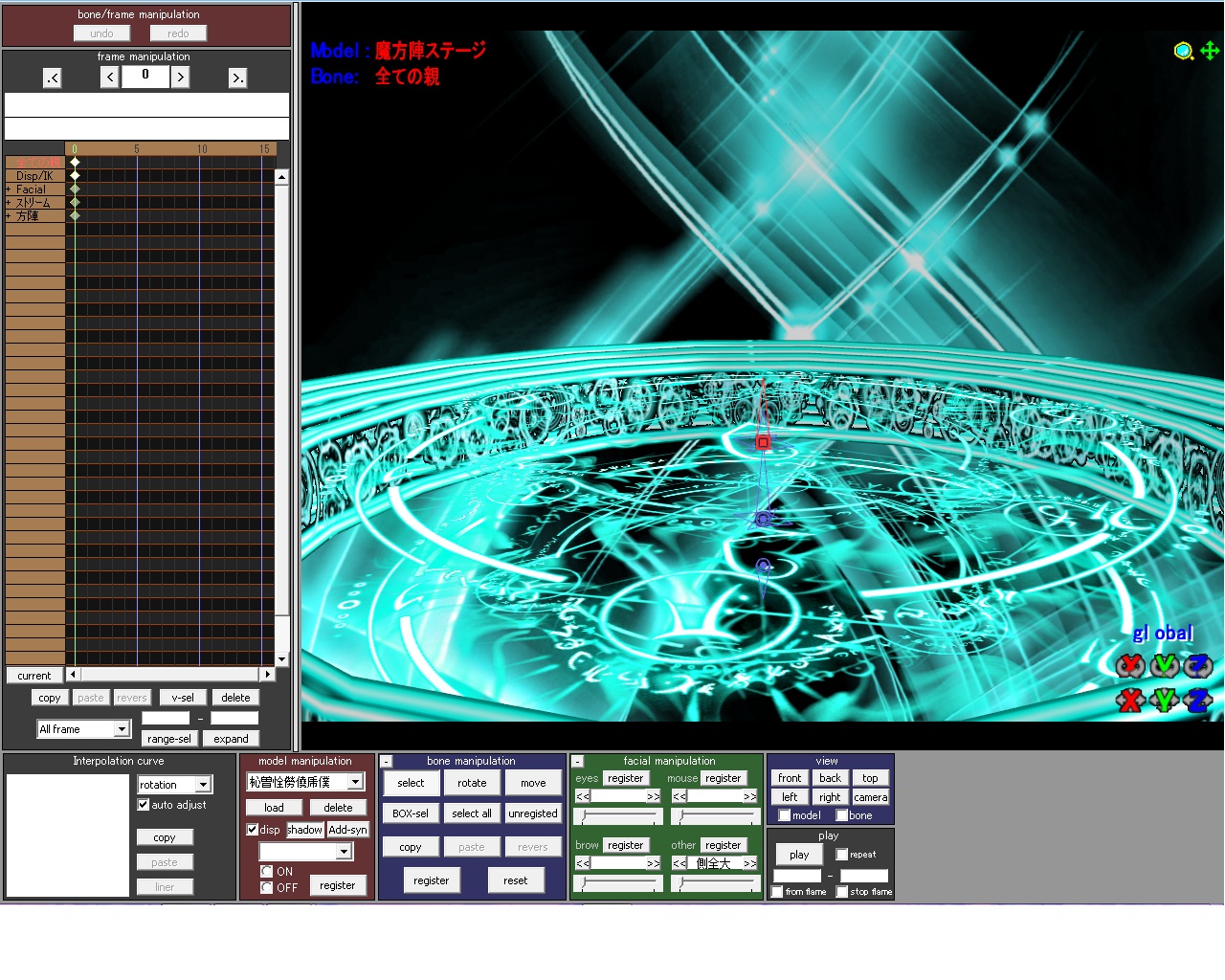This screenshot has width=1225, height=980.
Task: Click the front view button
Action: (x=790, y=778)
